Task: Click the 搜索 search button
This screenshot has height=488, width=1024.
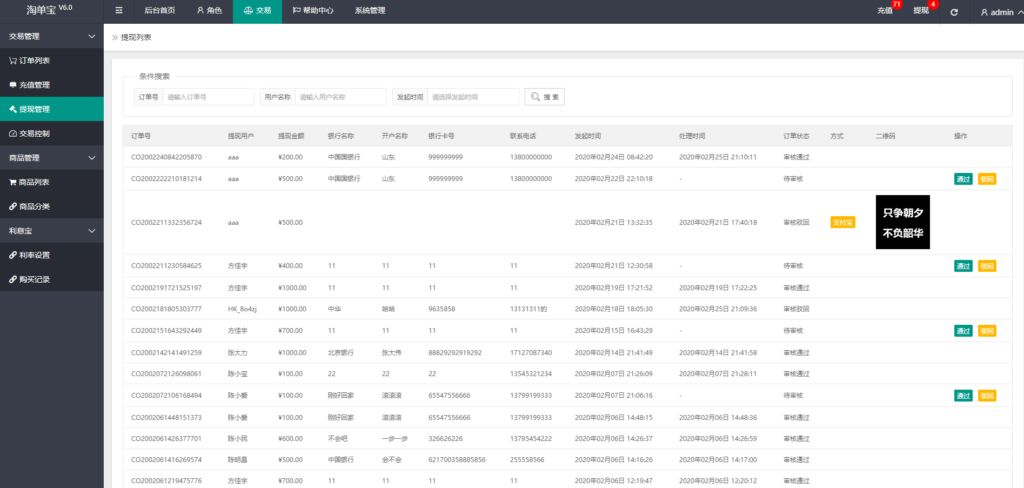Action: point(545,97)
